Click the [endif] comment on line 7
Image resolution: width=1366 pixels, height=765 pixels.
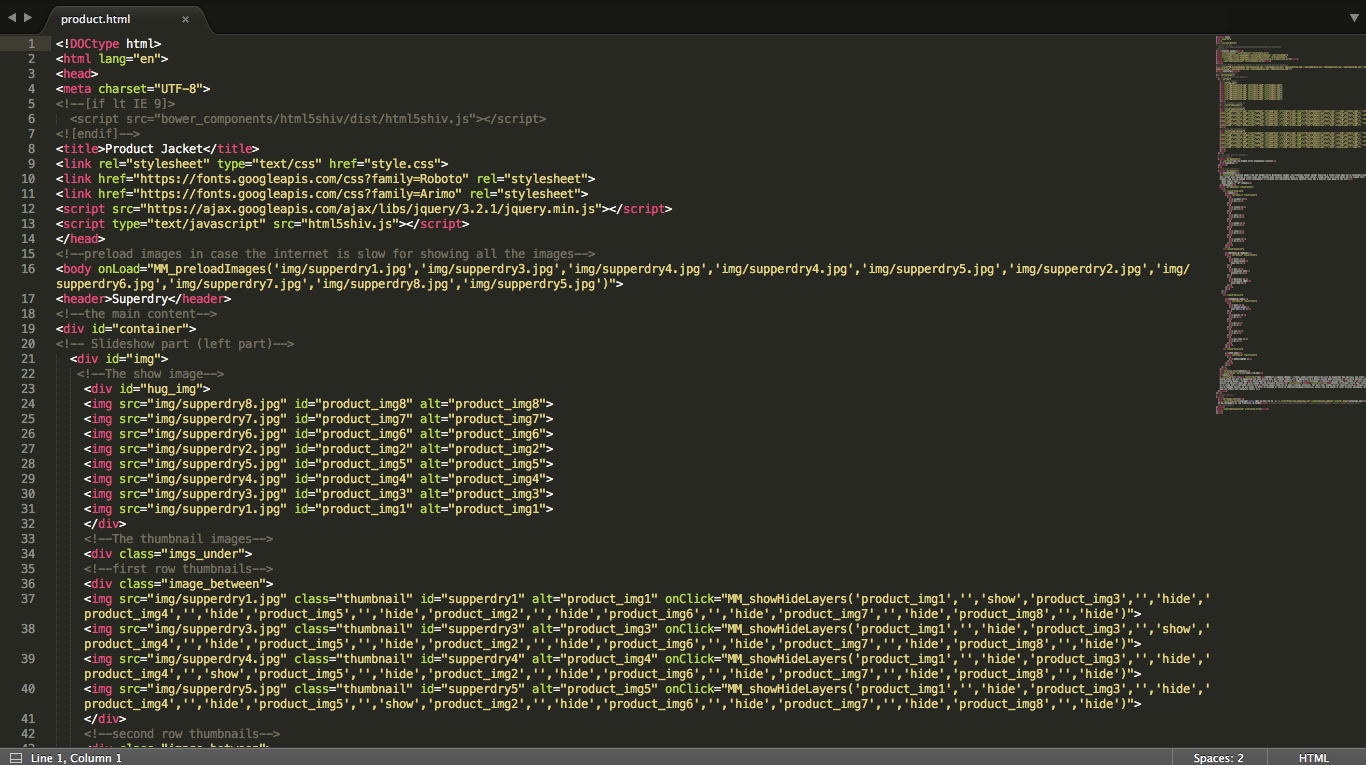[x=98, y=134]
